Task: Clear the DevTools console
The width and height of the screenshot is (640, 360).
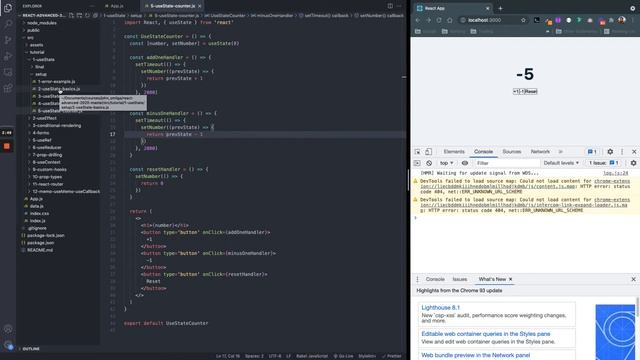Action: click(429, 163)
